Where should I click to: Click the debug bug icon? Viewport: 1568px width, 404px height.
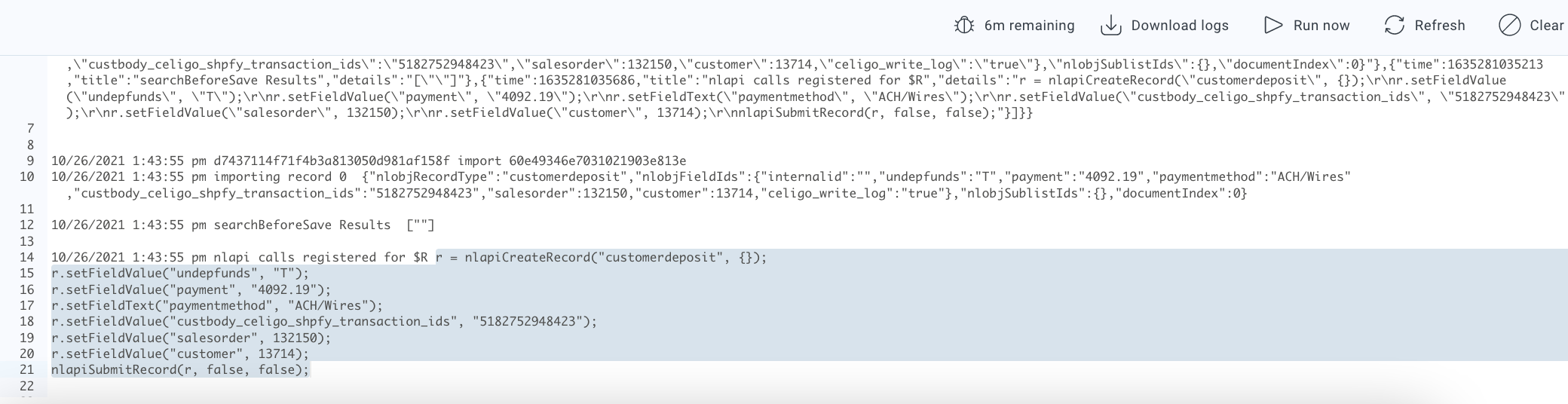964,26
